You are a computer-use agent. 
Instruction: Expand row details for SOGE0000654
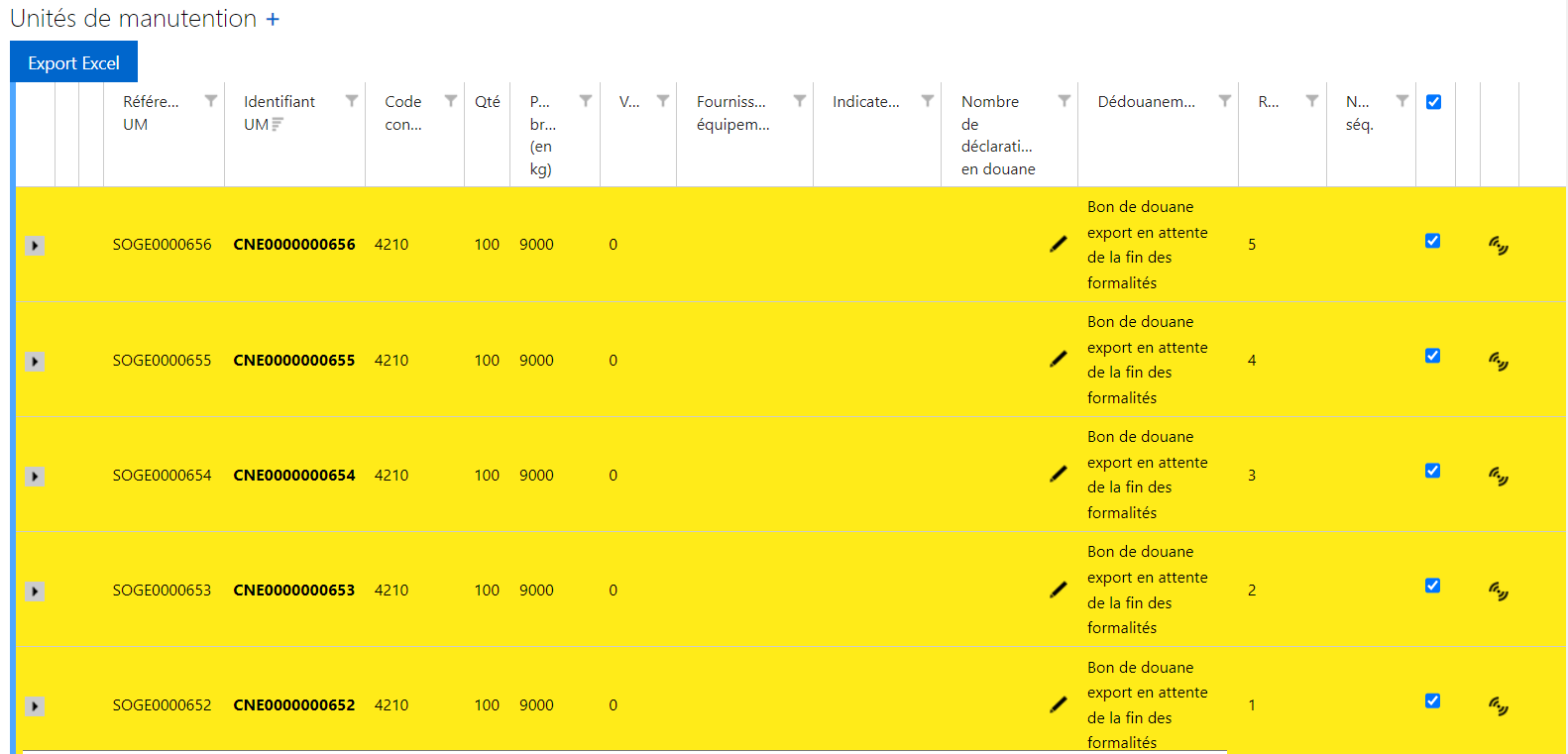tap(35, 477)
